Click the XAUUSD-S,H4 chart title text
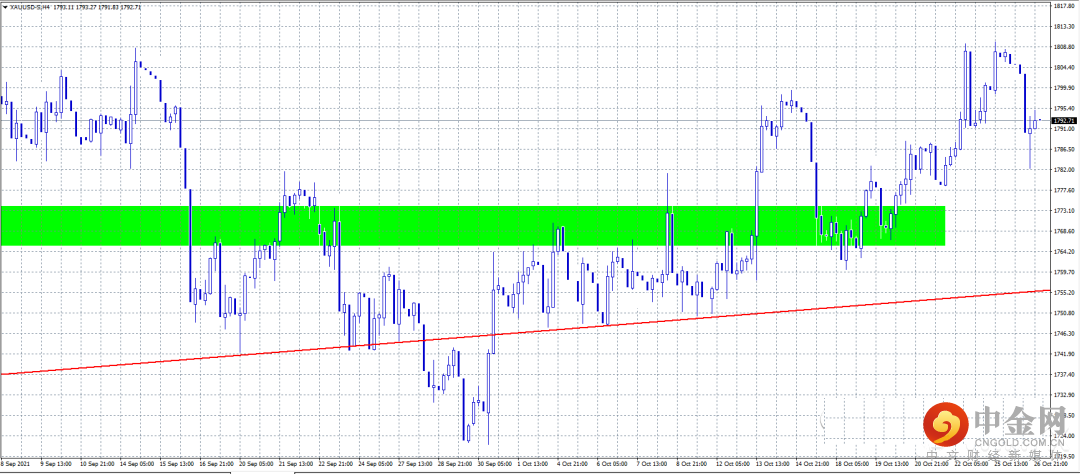 point(29,6)
